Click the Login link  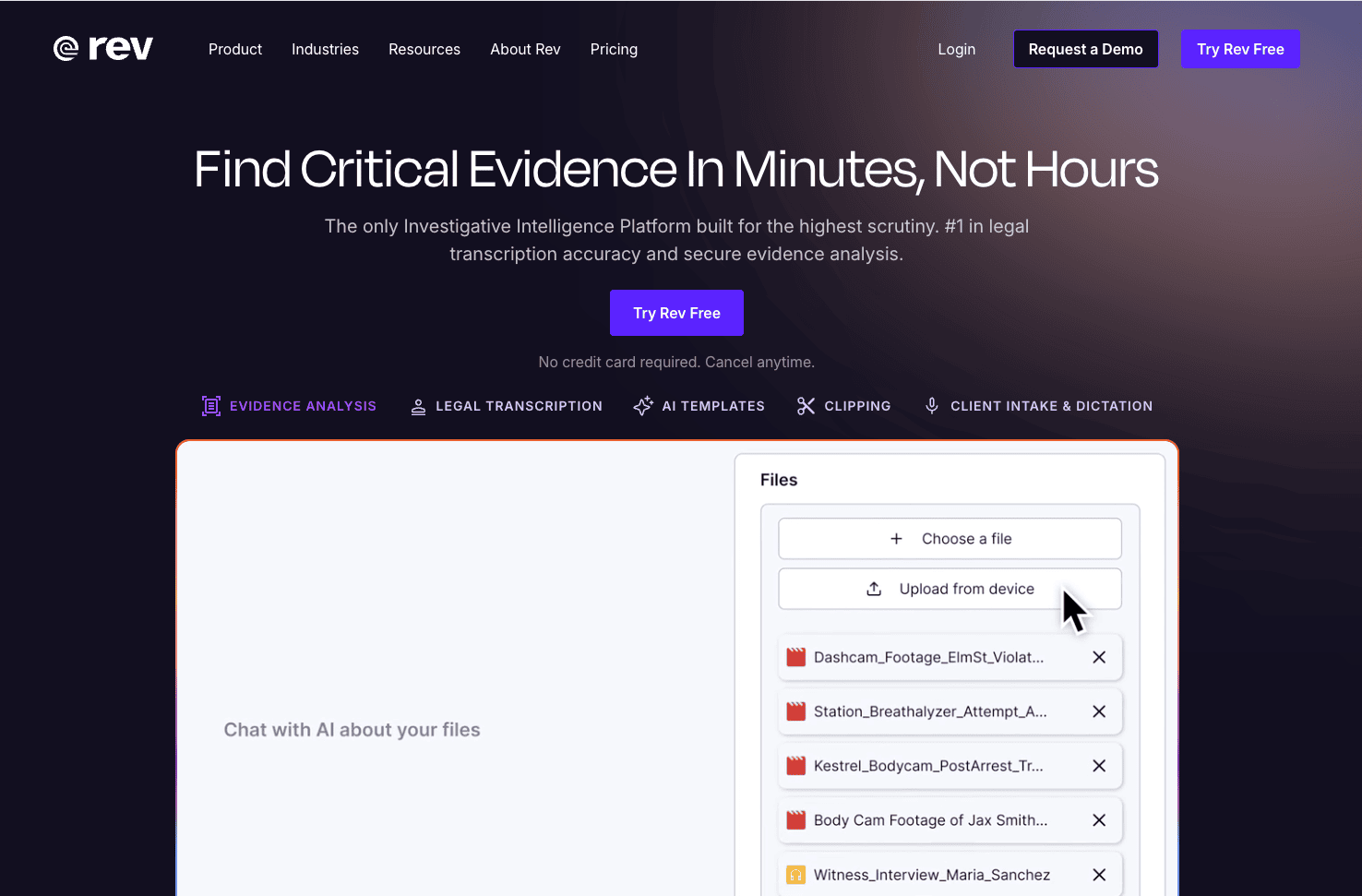(957, 49)
